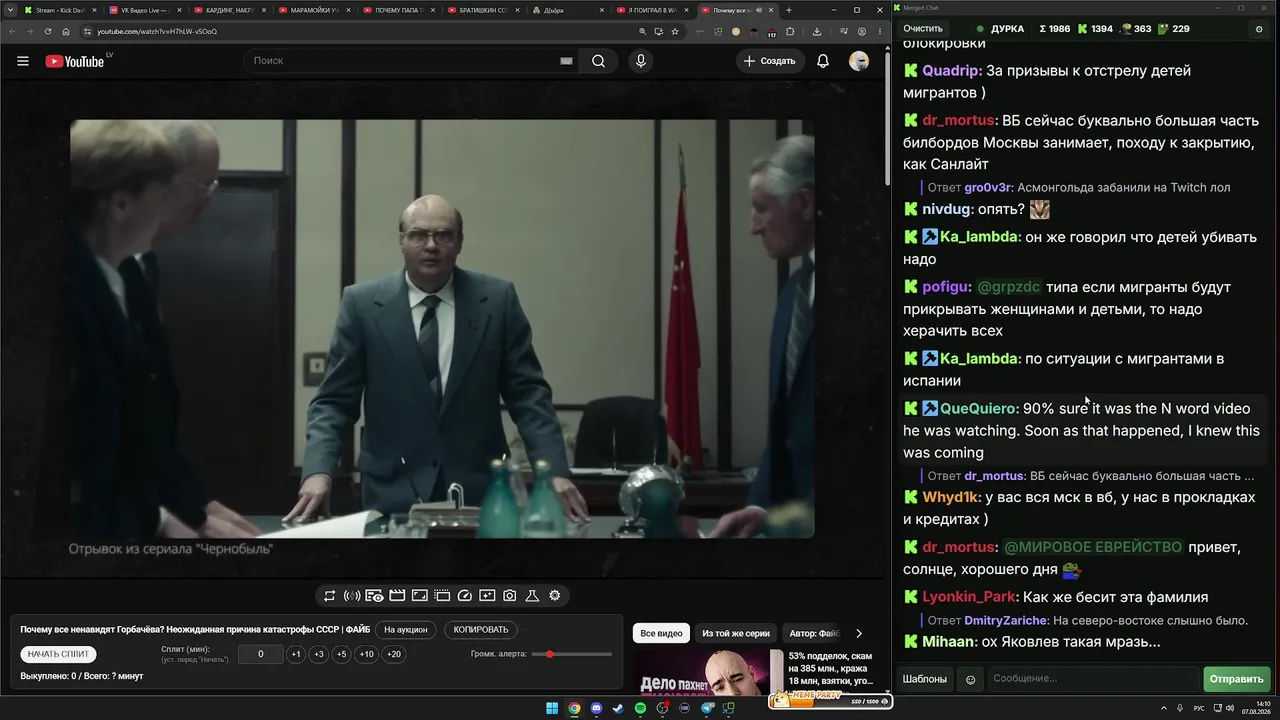Add +5 minutes to split
Image resolution: width=1280 pixels, height=720 pixels.
click(x=342, y=654)
